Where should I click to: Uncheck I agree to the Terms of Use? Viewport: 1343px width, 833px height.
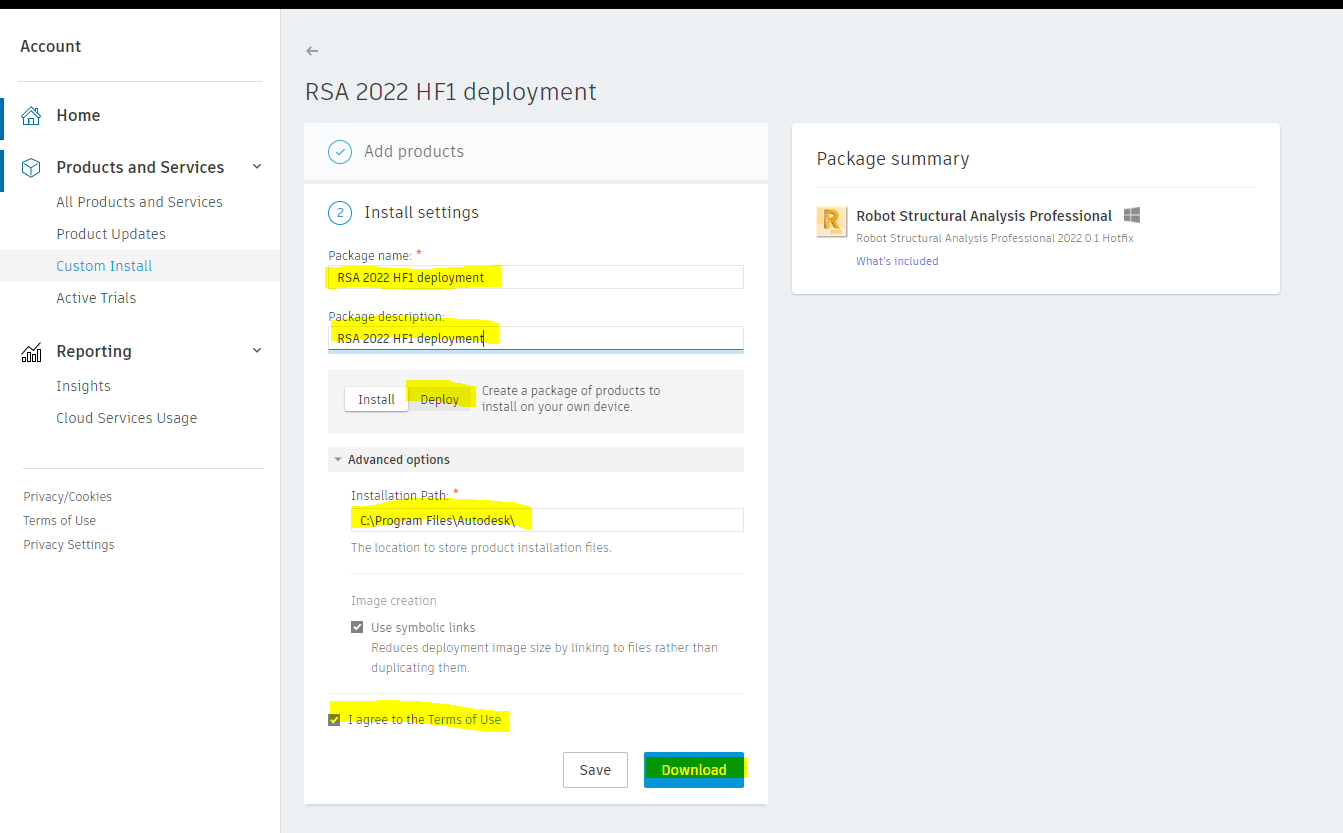pos(334,719)
